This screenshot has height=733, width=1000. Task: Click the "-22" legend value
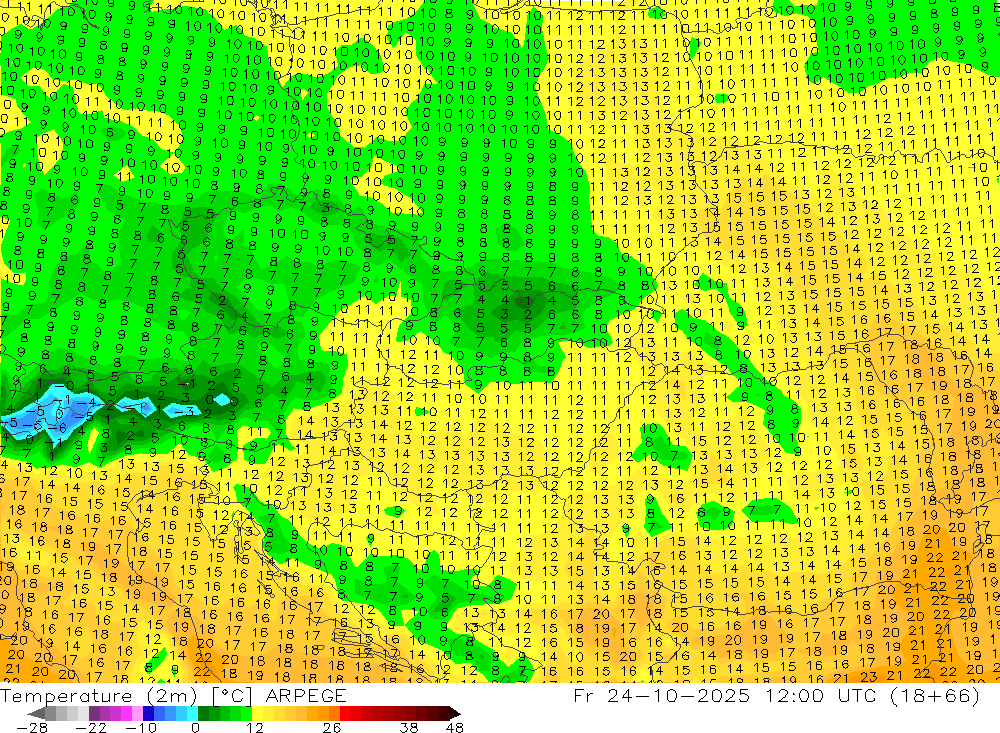click(91, 727)
